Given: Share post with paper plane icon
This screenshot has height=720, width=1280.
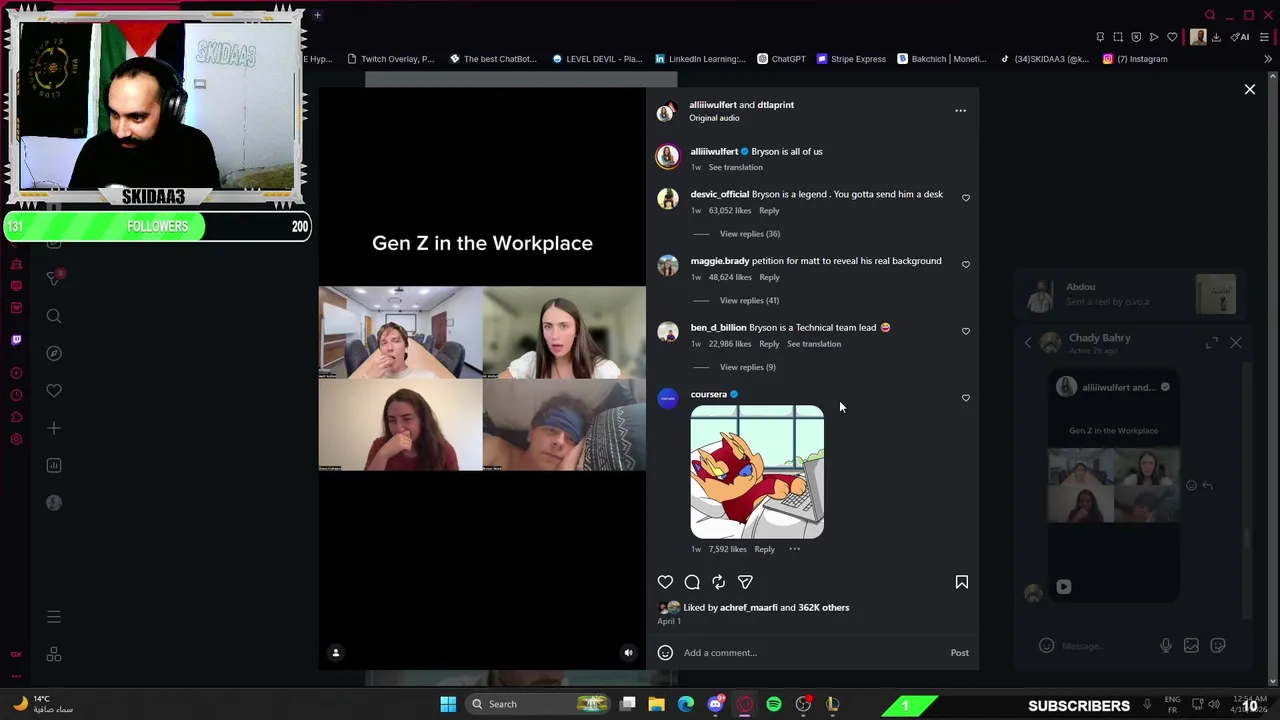Looking at the screenshot, I should tap(745, 582).
